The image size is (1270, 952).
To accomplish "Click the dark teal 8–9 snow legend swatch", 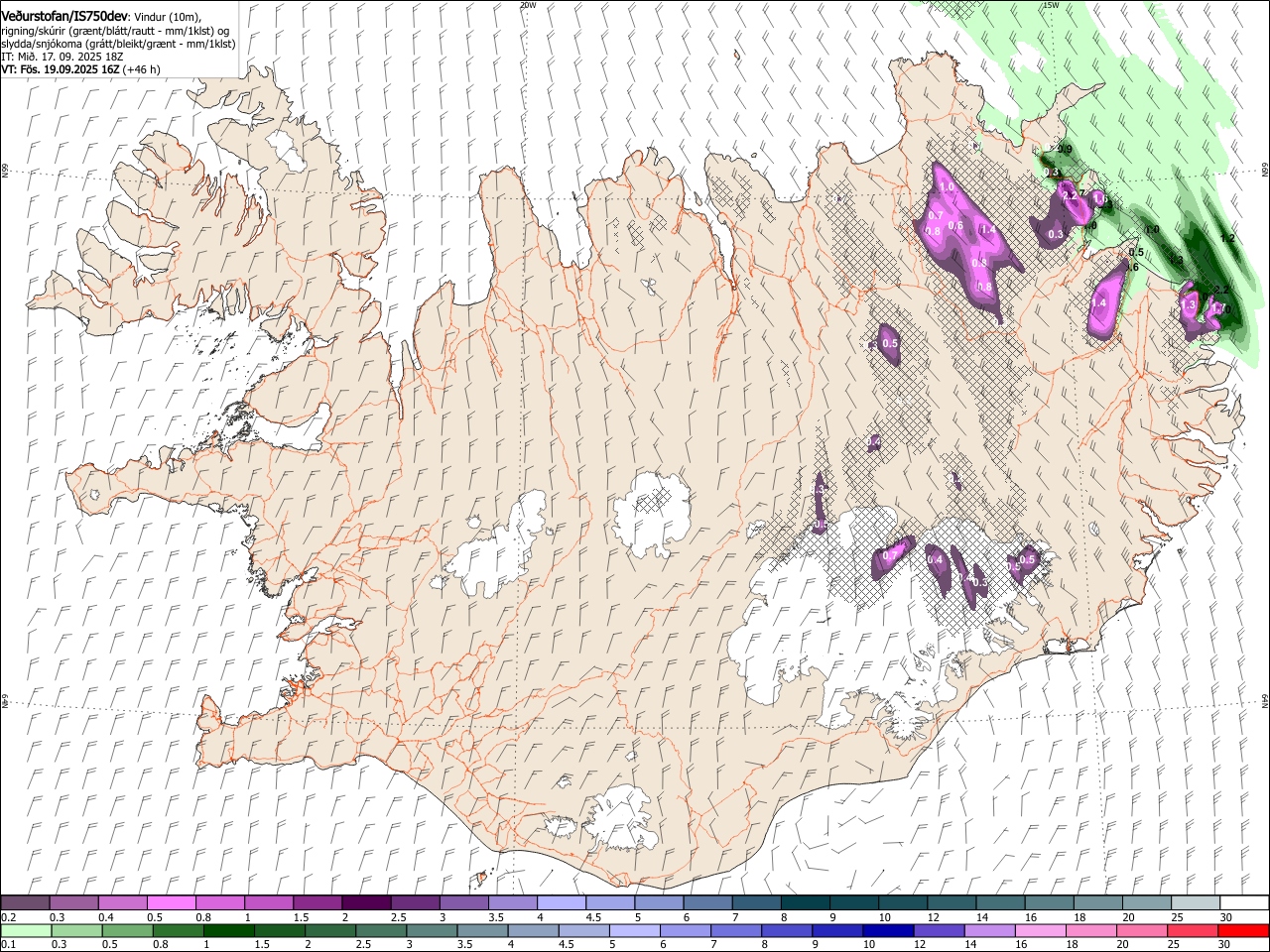I will click(805, 902).
